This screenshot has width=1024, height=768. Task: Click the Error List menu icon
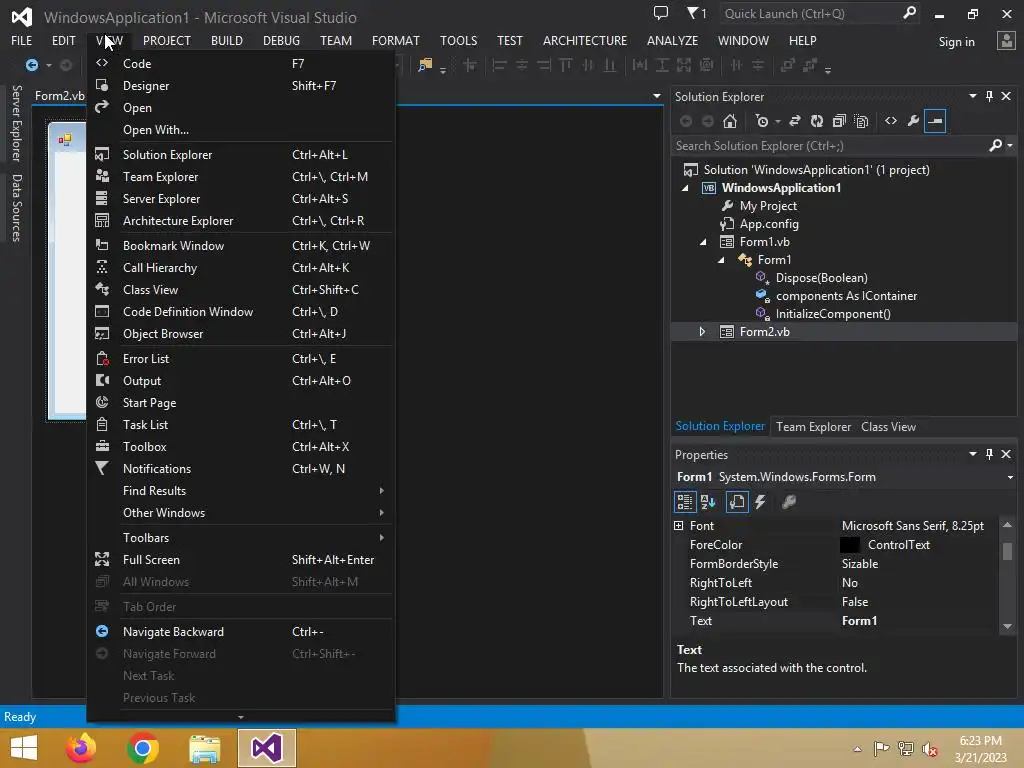click(x=102, y=359)
